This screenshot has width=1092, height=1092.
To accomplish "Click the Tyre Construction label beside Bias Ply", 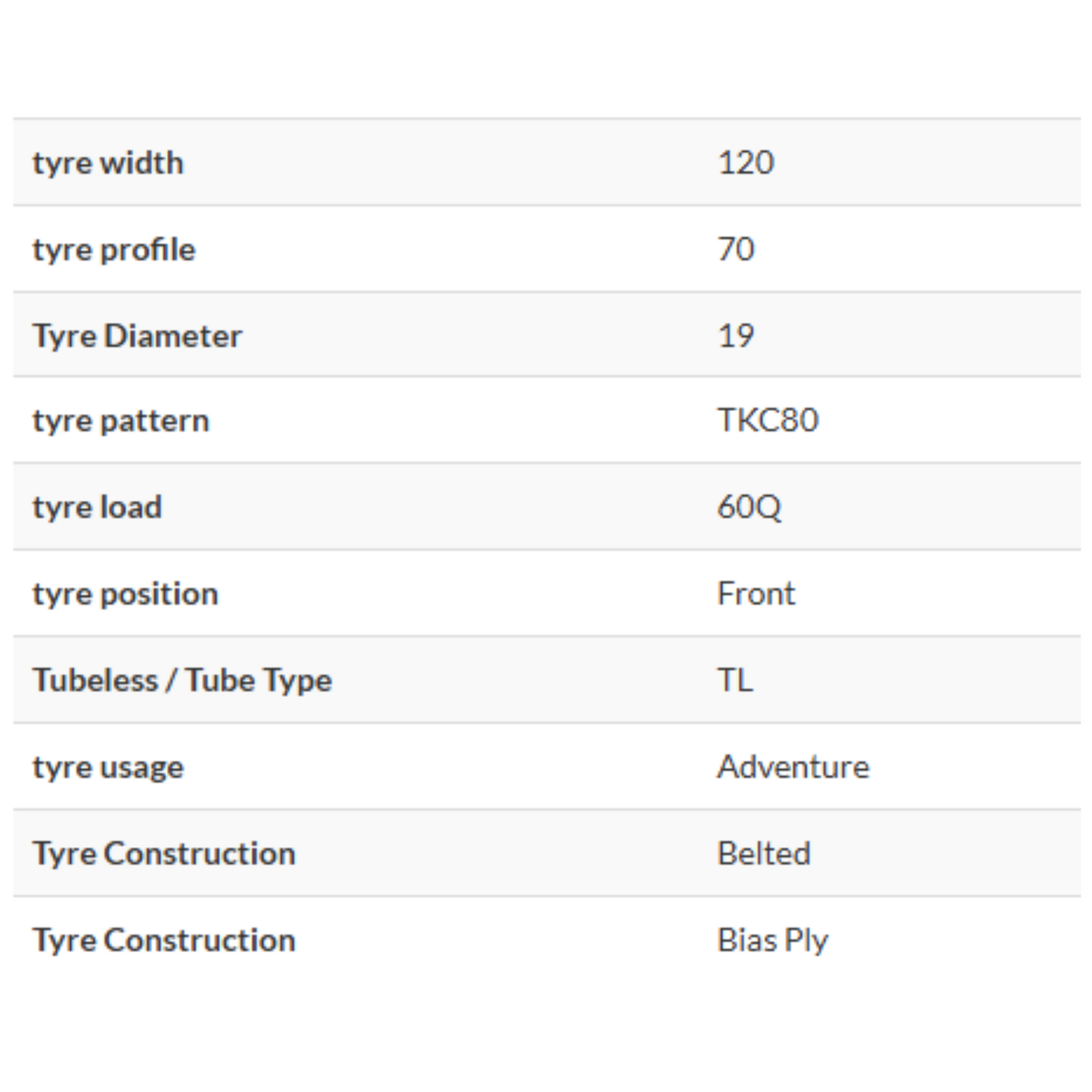I will 163,941.
